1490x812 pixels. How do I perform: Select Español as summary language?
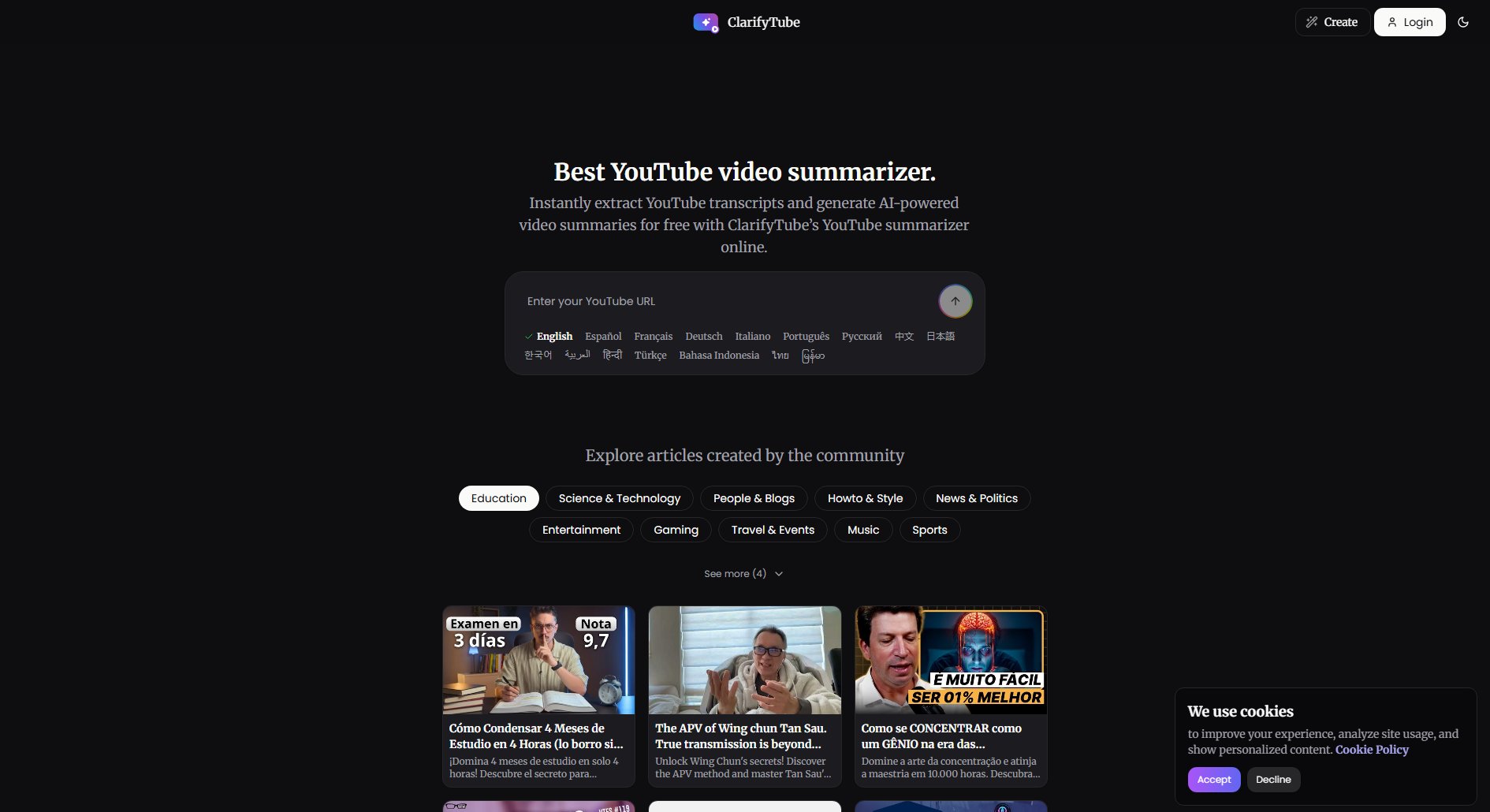coord(603,336)
